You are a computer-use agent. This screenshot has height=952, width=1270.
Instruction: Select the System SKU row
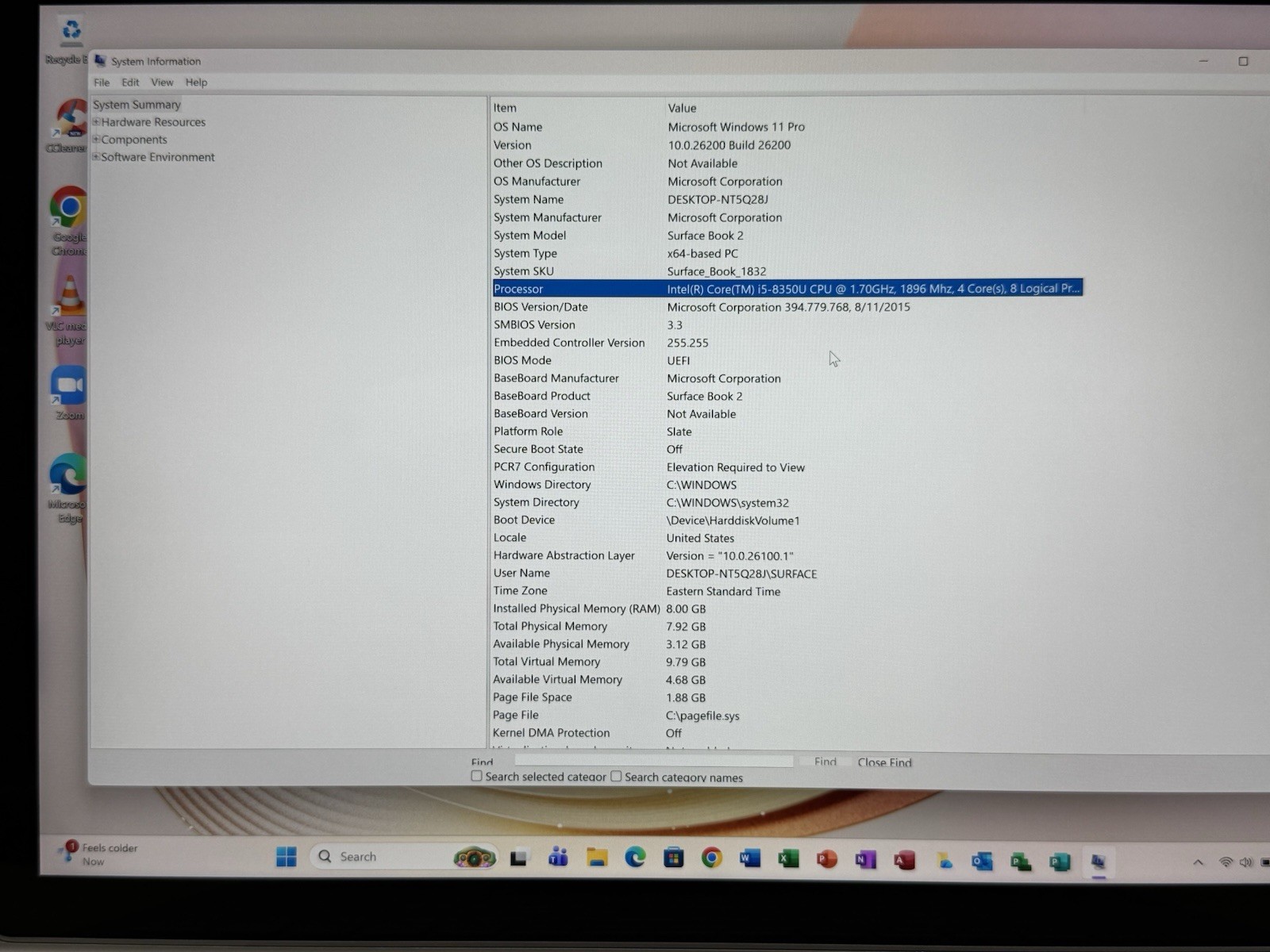787,271
